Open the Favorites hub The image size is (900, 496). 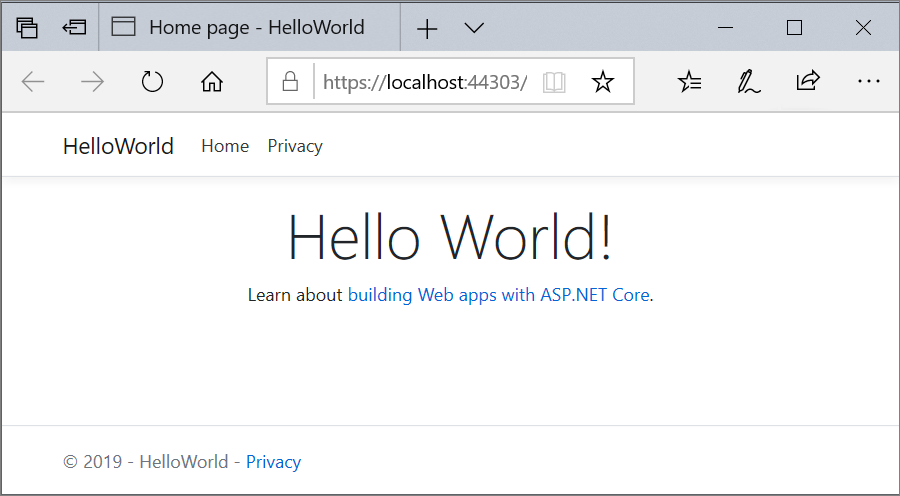690,82
